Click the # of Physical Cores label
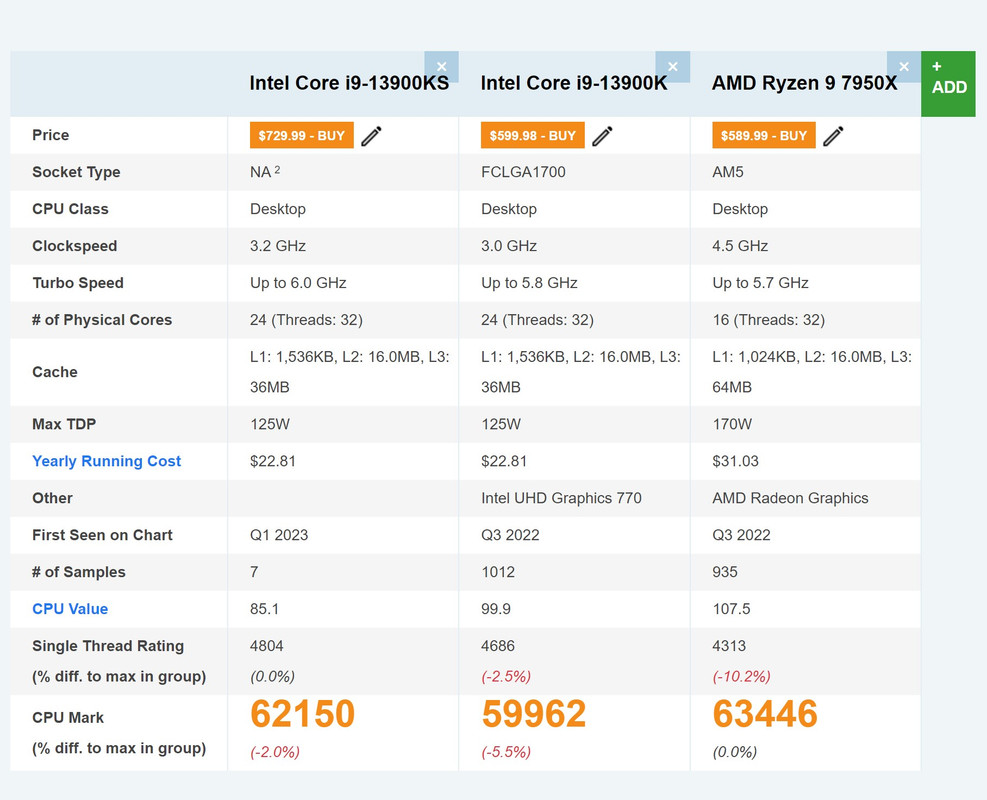The image size is (987, 800). pyautogui.click(x=102, y=320)
